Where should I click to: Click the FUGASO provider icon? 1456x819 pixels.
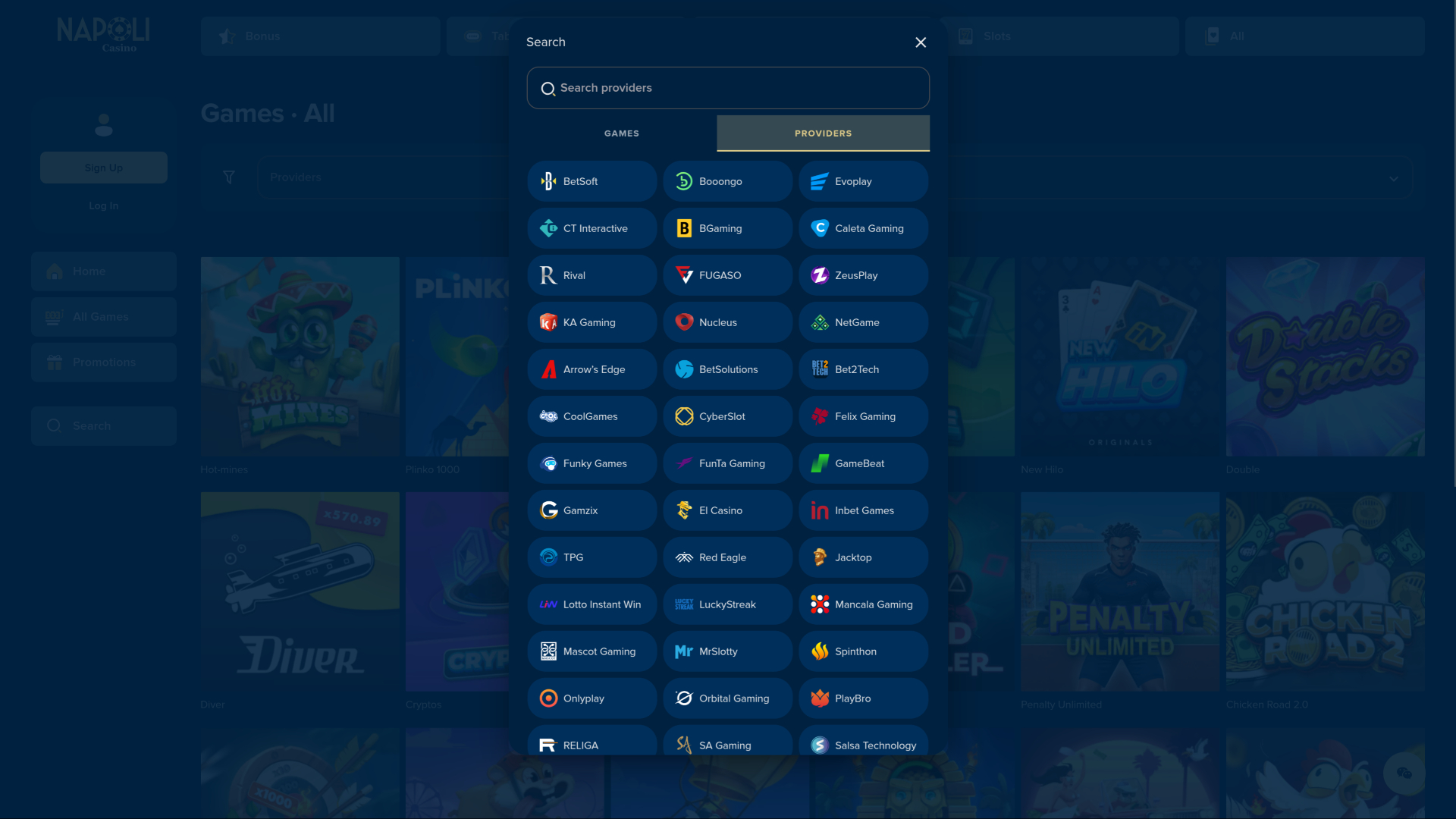[x=684, y=275]
